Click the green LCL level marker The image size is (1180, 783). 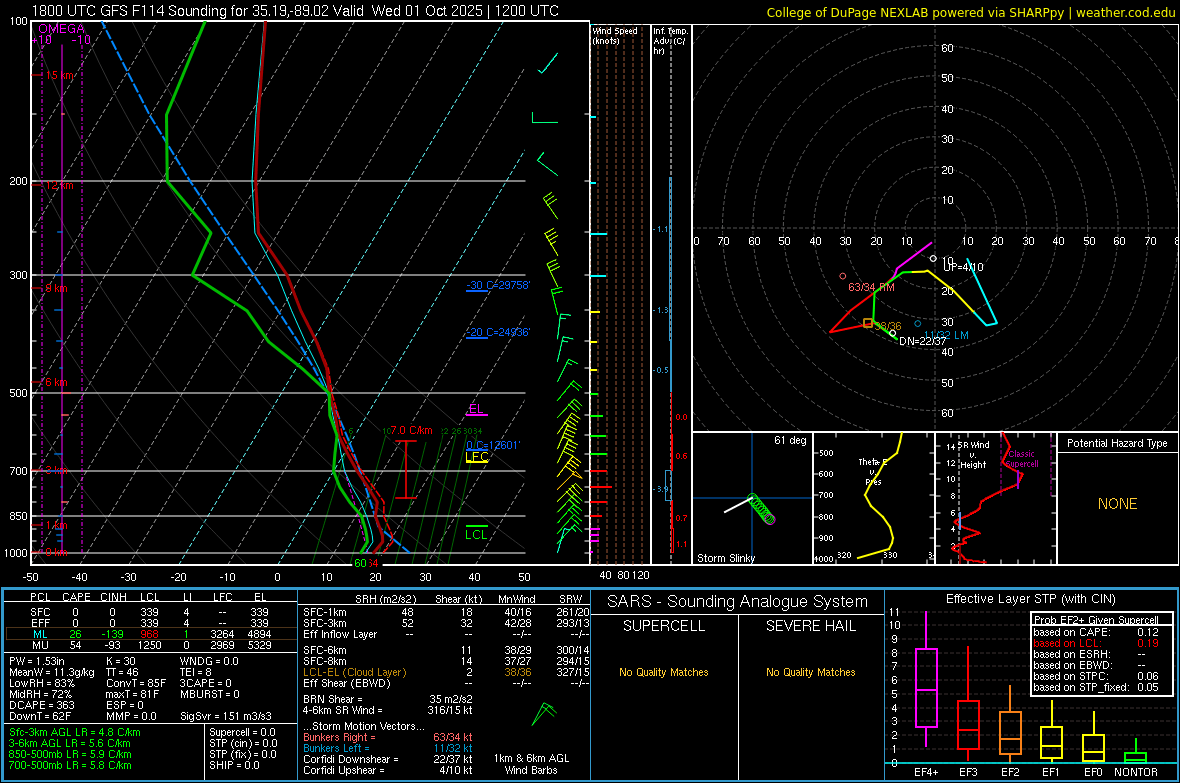[x=476, y=532]
